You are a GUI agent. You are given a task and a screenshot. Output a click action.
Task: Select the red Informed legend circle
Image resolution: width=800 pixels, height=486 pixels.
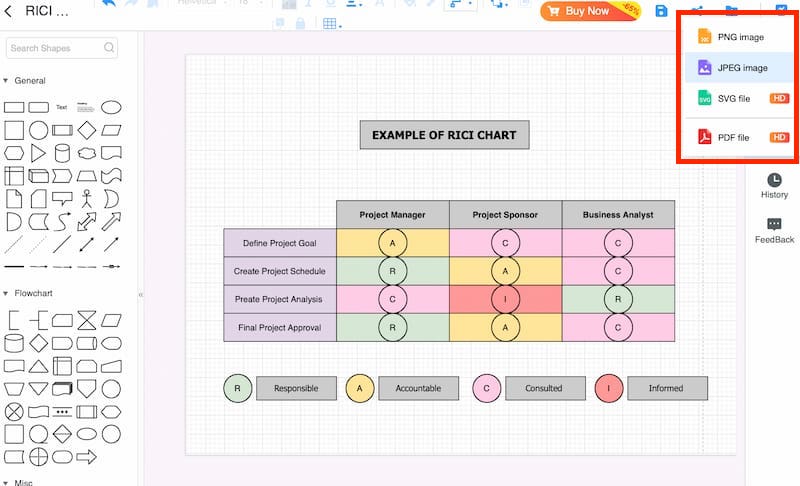[608, 389]
